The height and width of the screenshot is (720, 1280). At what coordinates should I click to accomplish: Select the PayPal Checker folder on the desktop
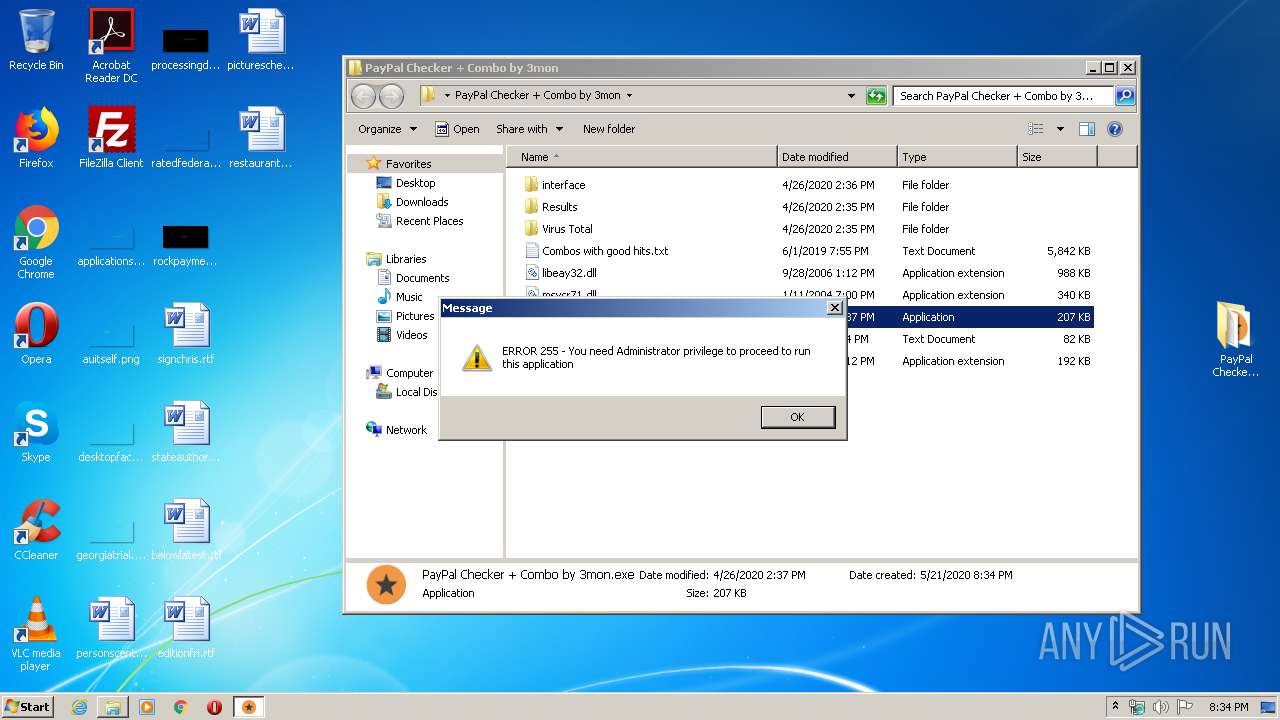point(1236,340)
